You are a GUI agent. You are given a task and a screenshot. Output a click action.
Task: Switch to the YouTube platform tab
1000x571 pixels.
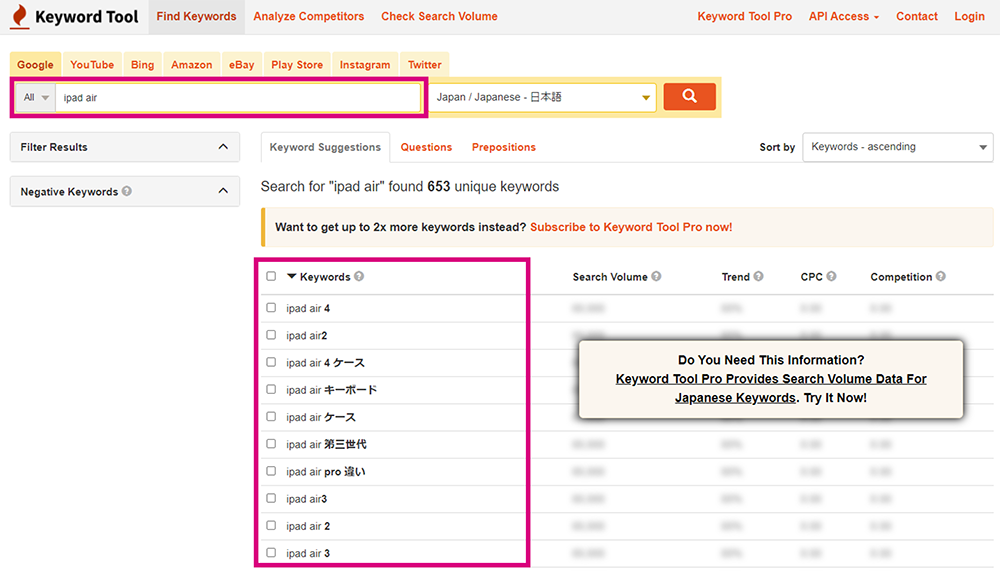[x=92, y=64]
